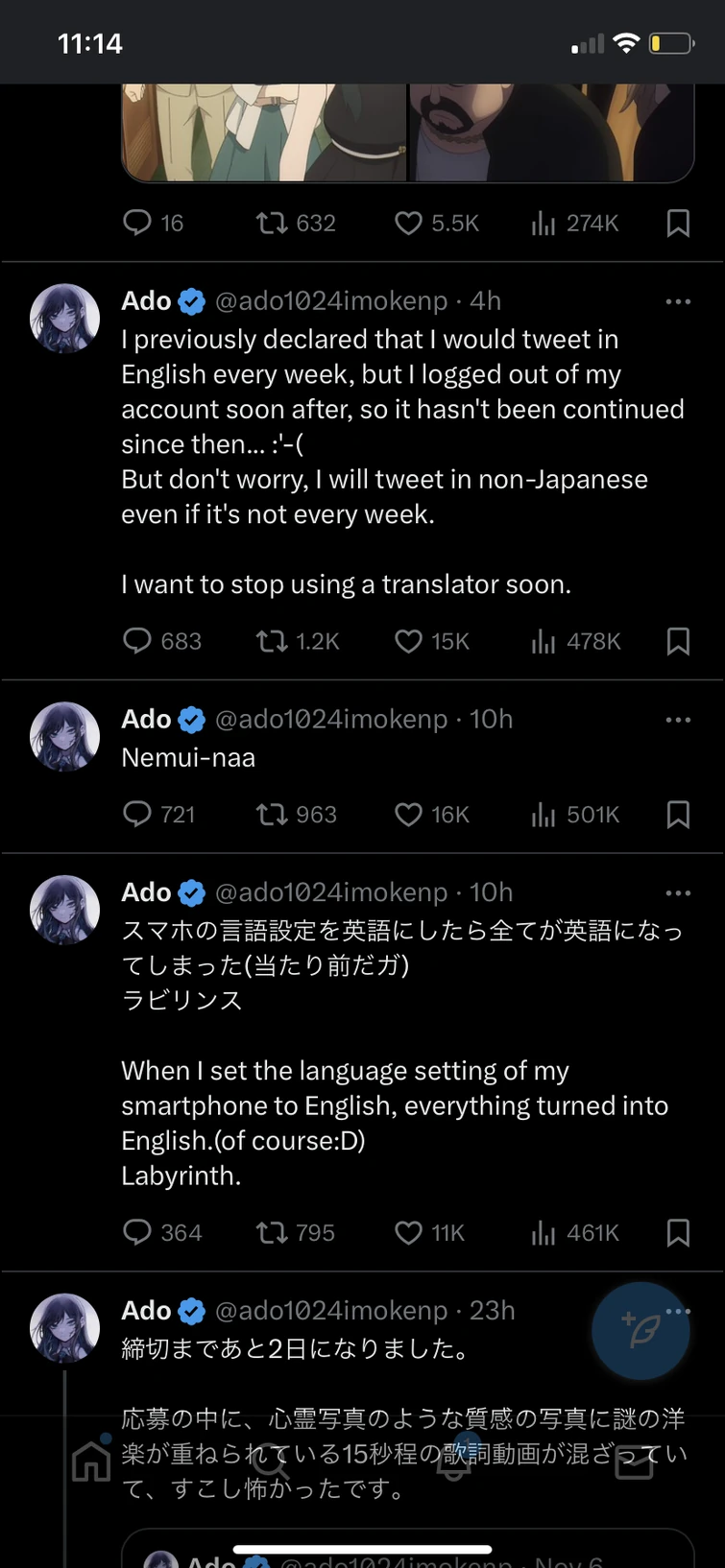Bookmark the Labyrinth tweet
Image resolution: width=725 pixels, height=1568 pixels.
[x=678, y=1232]
